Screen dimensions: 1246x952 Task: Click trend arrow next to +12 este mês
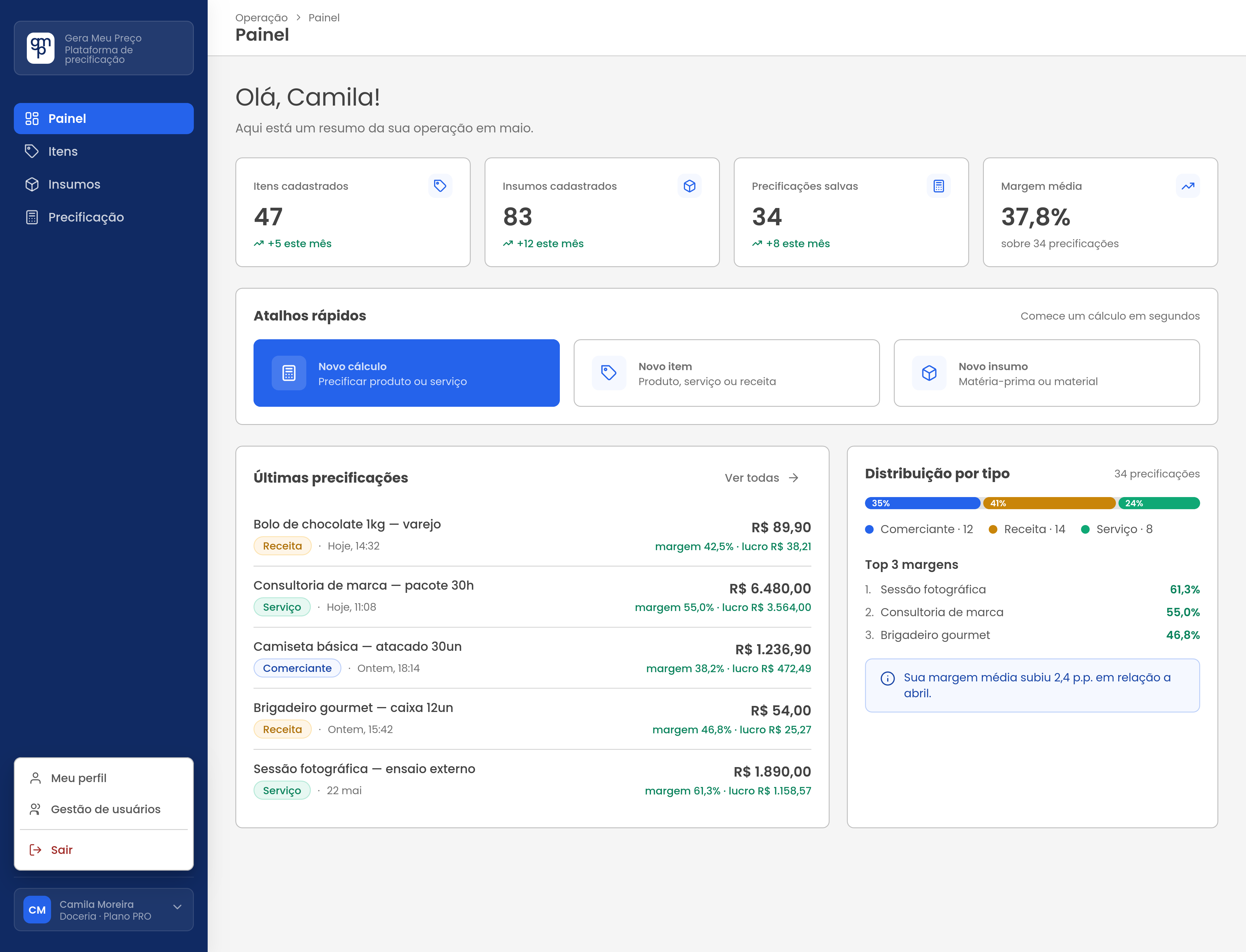point(508,244)
